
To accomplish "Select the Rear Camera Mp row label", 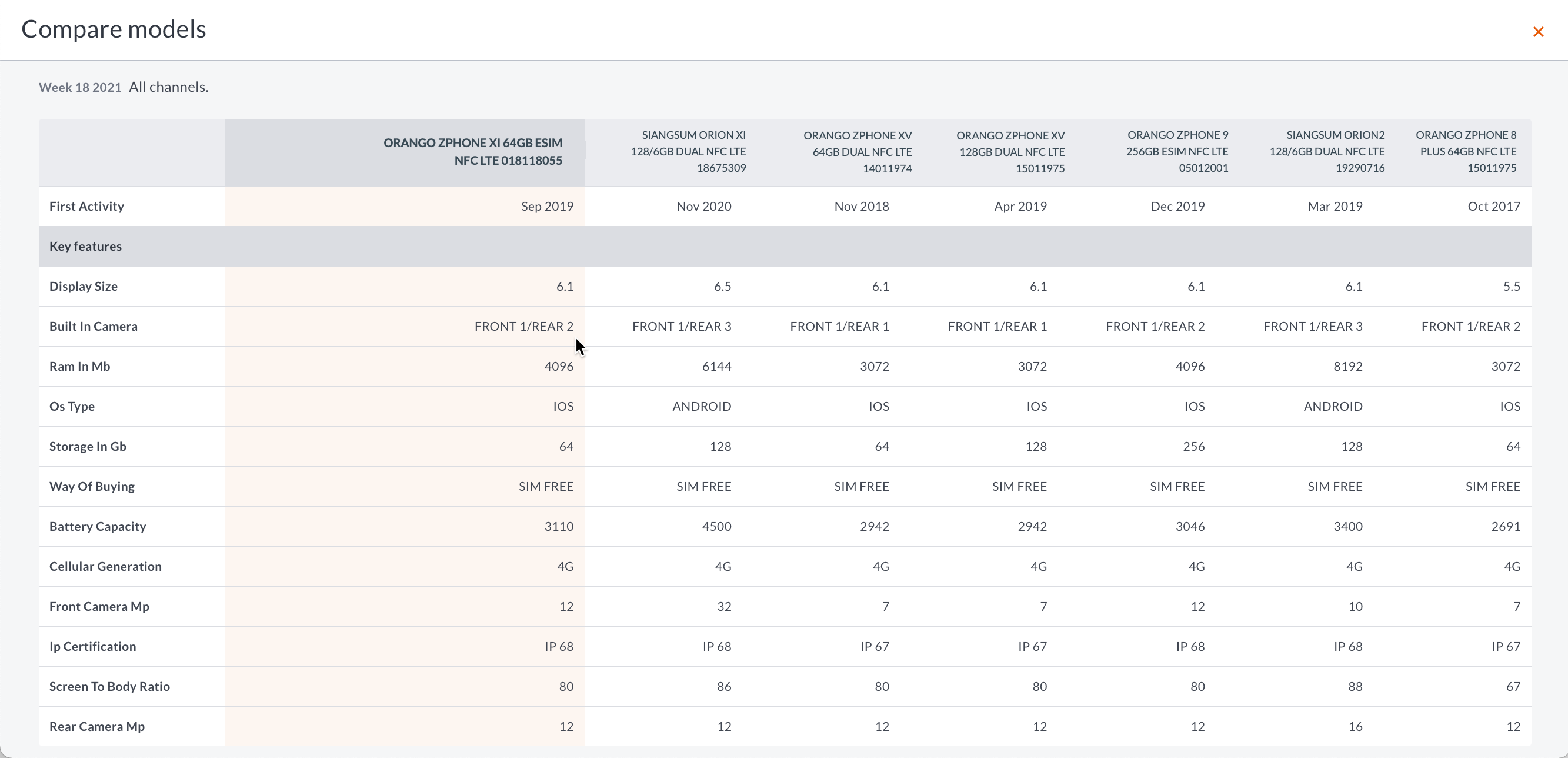I will tap(97, 727).
